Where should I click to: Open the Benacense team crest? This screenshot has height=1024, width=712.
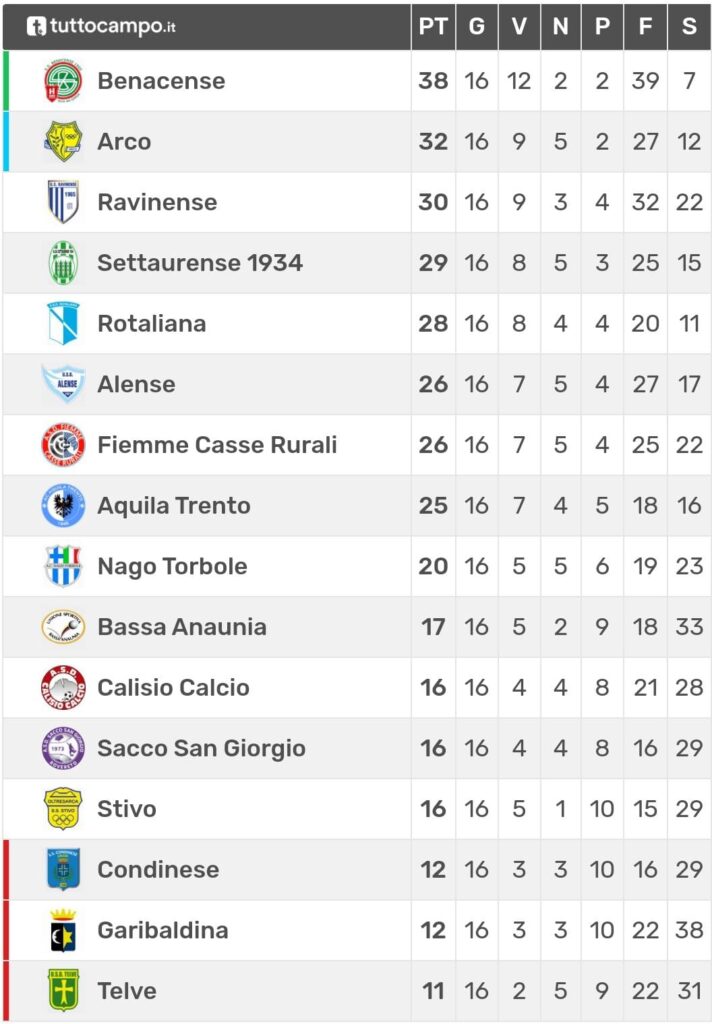(x=63, y=81)
